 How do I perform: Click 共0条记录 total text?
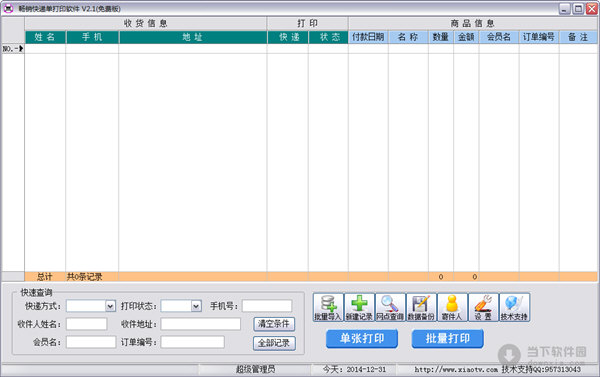point(85,277)
